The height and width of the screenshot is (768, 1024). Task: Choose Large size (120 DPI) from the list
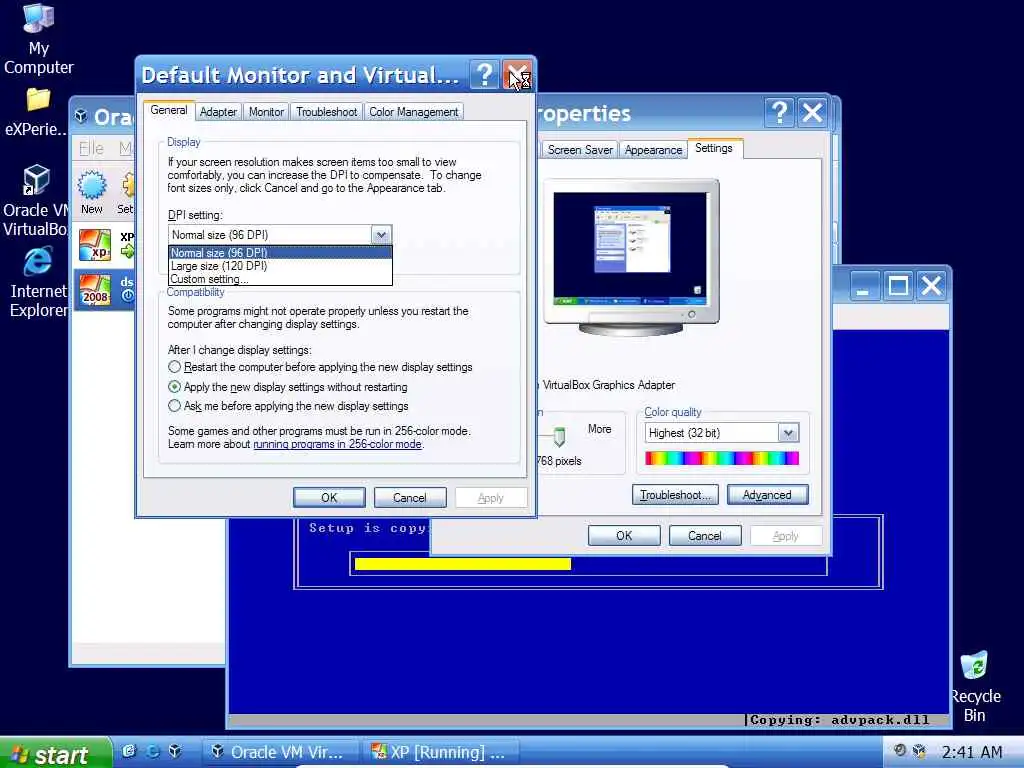pos(280,266)
